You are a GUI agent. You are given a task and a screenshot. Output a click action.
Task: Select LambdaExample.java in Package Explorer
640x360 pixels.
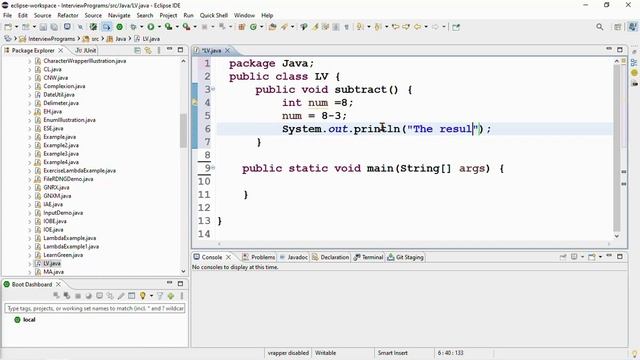tap(69, 238)
